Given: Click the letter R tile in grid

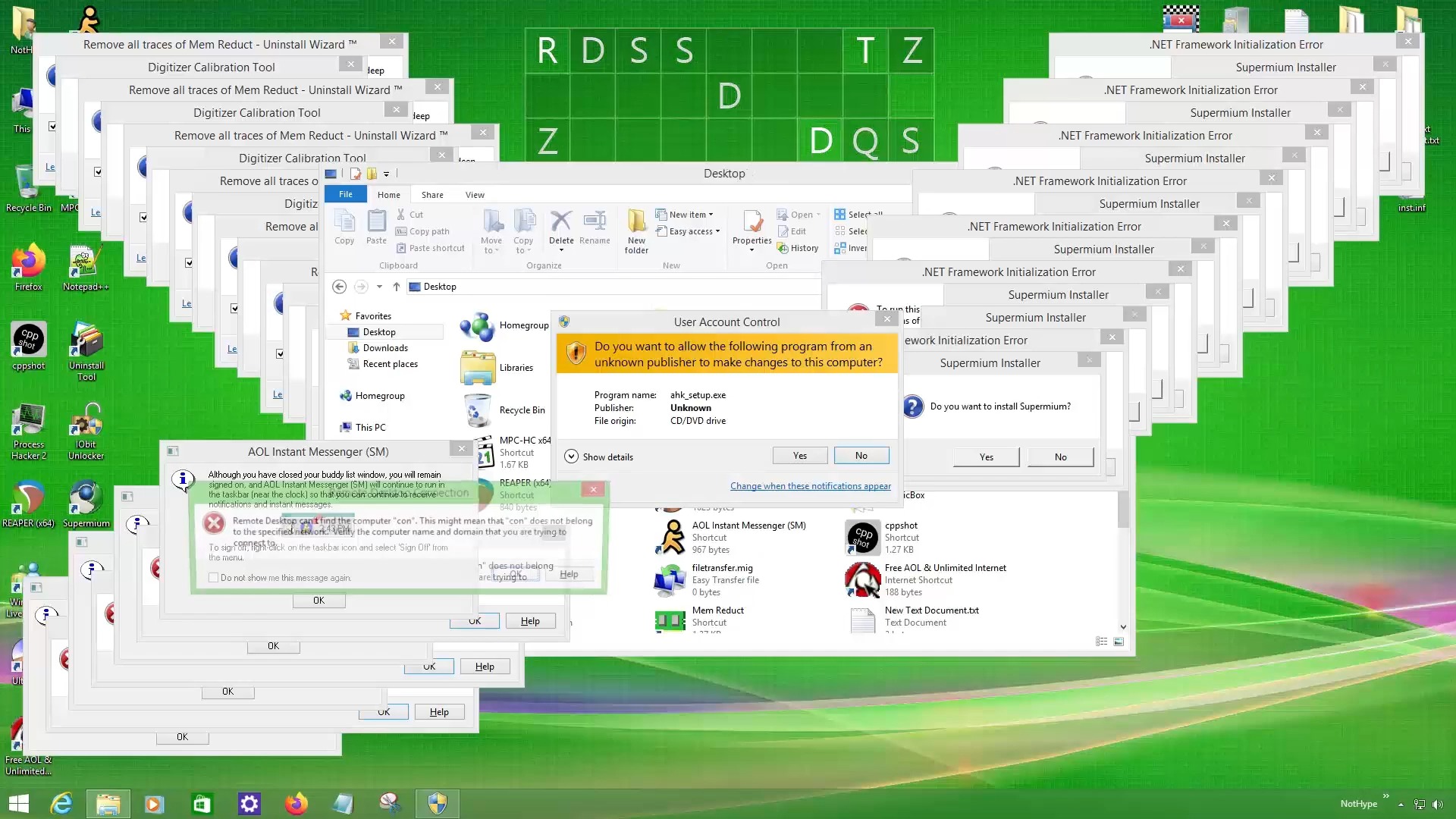Looking at the screenshot, I should (x=547, y=51).
